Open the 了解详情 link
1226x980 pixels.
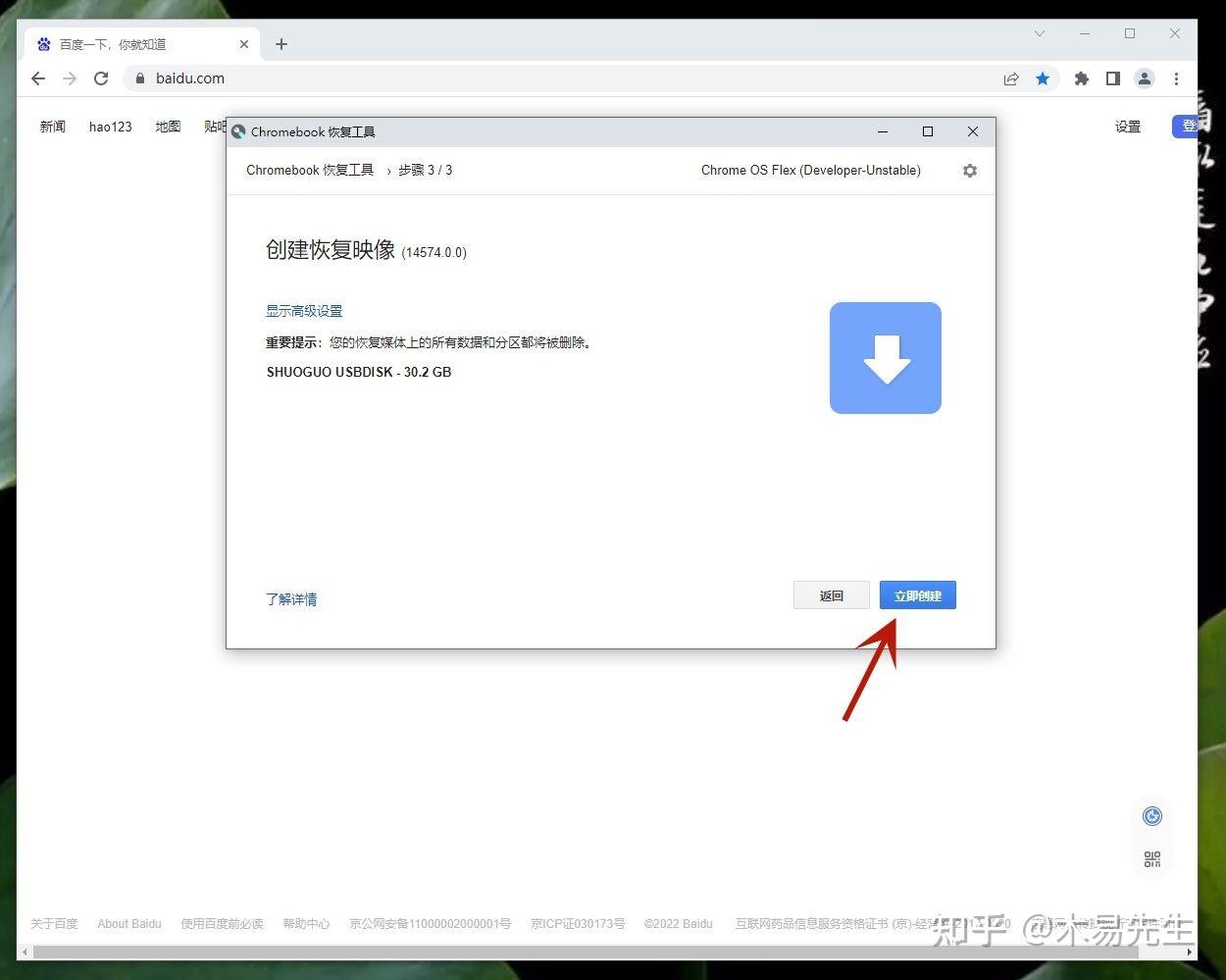291,599
